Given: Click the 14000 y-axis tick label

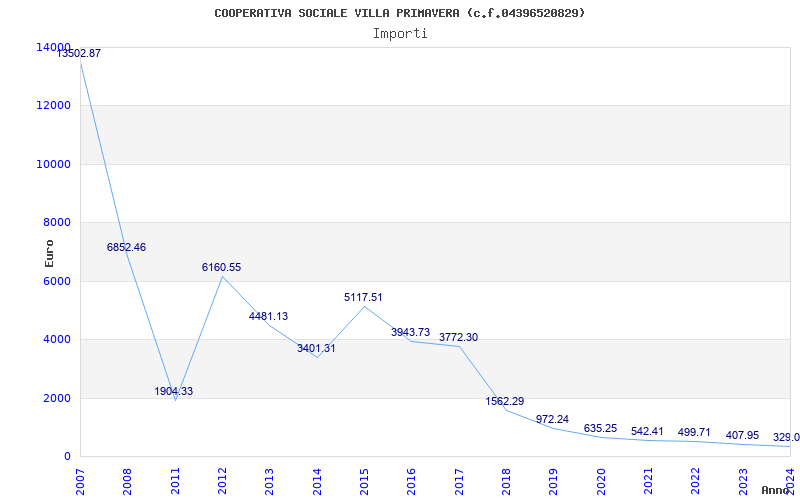Looking at the screenshot, I should tap(54, 47).
